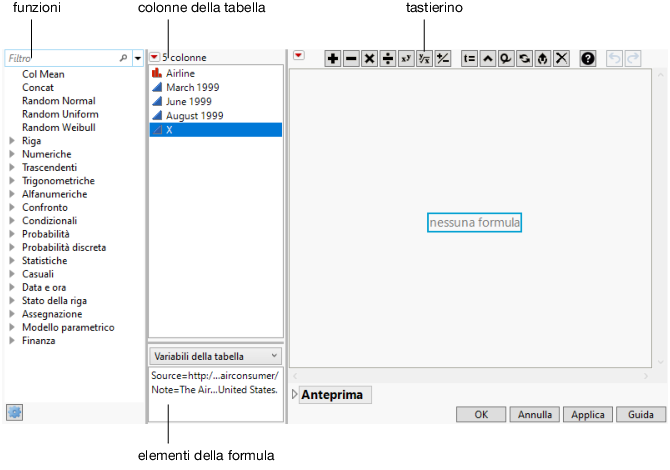Expand the Probabilità discreta function group

[x=12, y=247]
